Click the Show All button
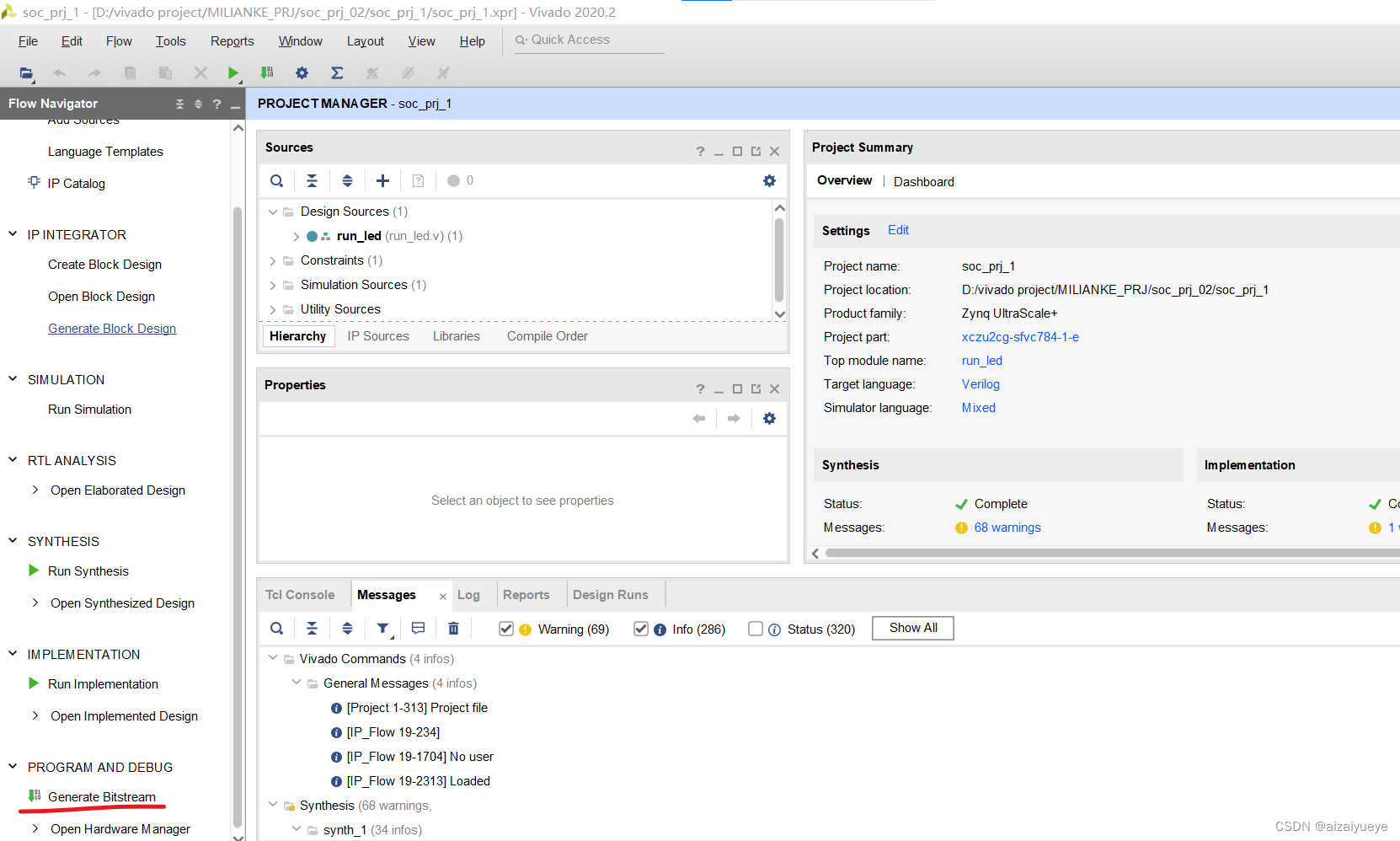 (913, 628)
